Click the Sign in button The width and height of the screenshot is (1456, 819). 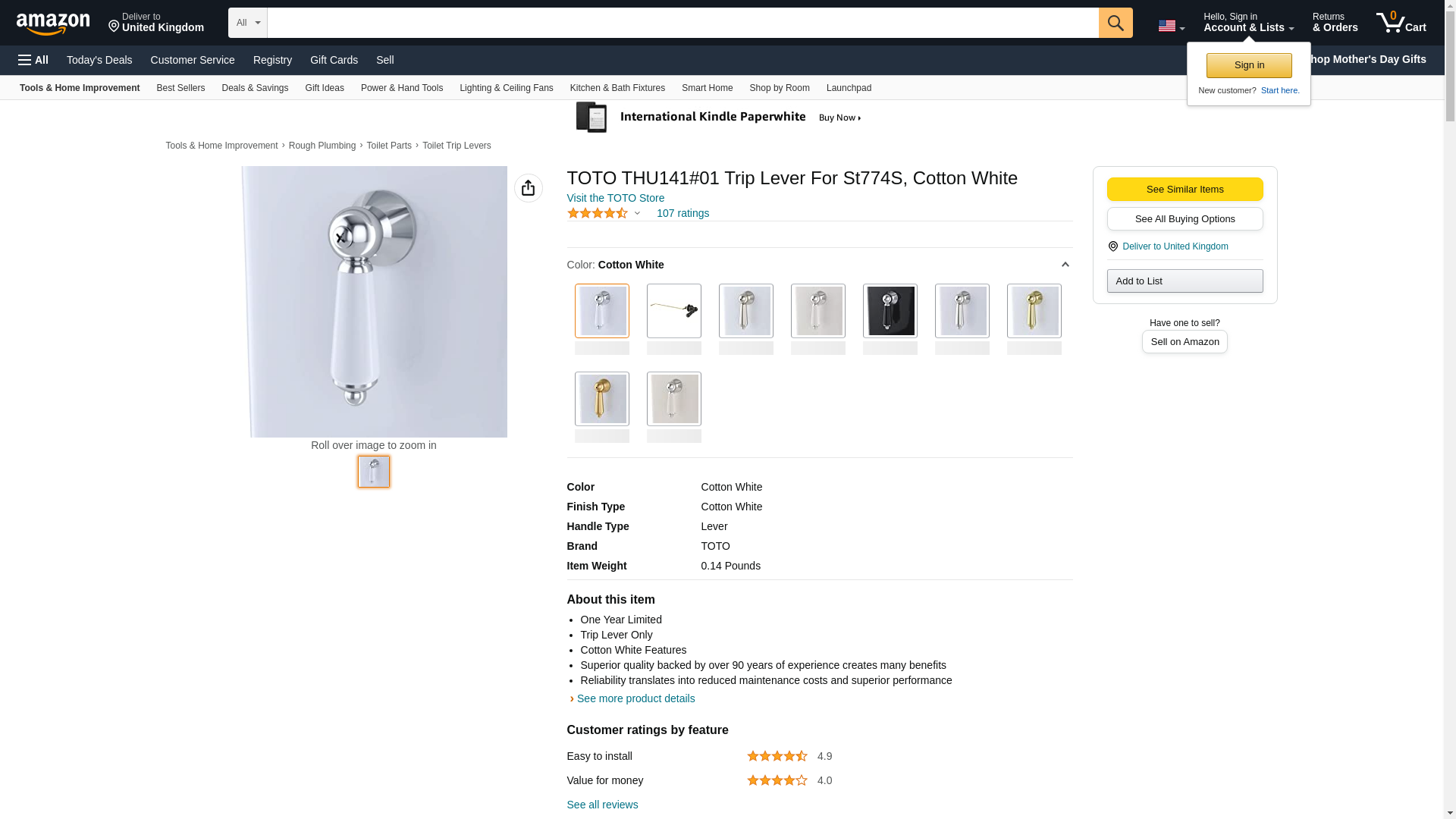tap(1249, 65)
